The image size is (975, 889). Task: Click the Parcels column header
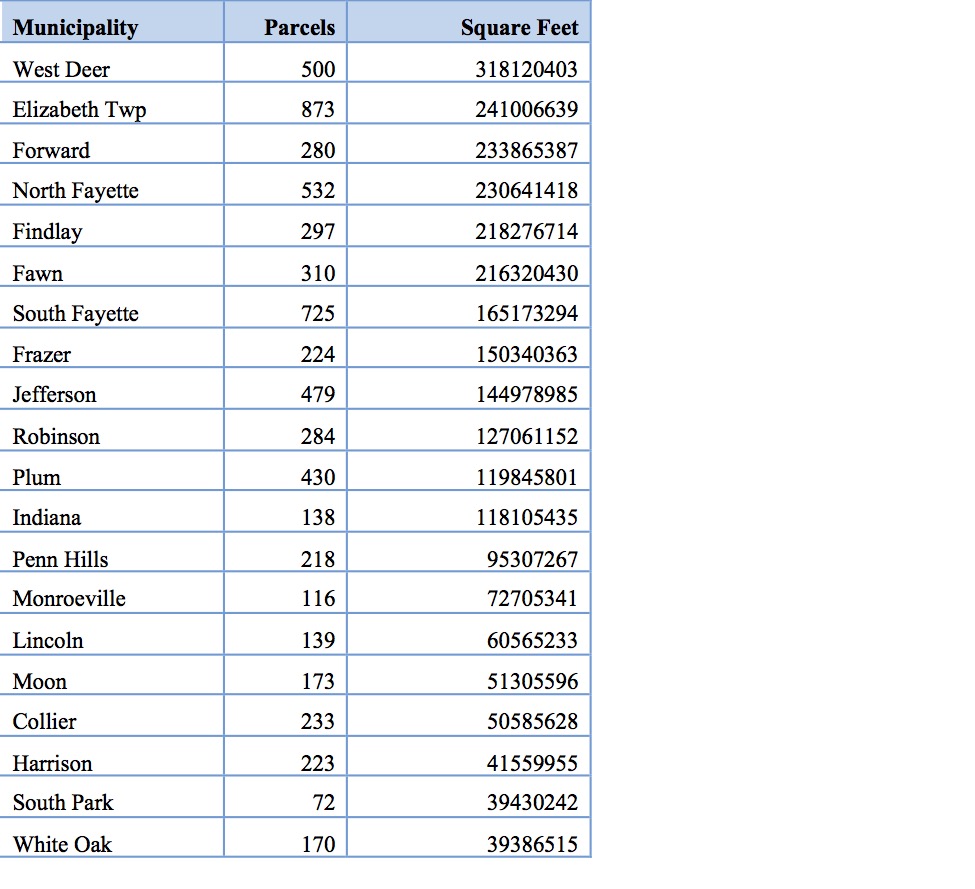pos(299,27)
